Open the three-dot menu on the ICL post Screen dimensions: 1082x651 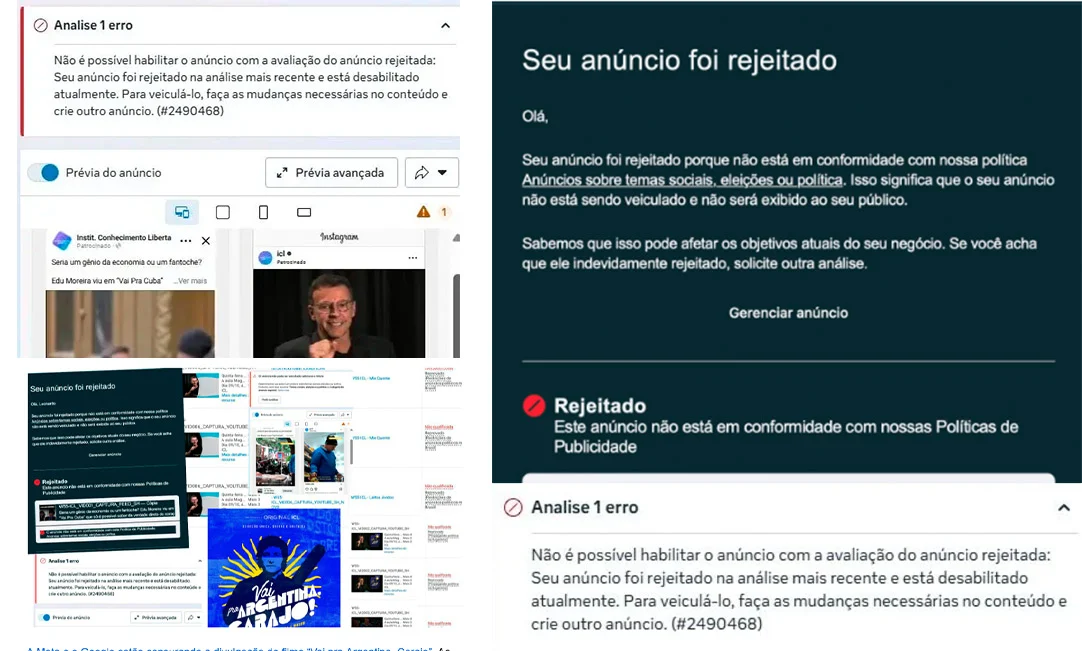coord(185,241)
